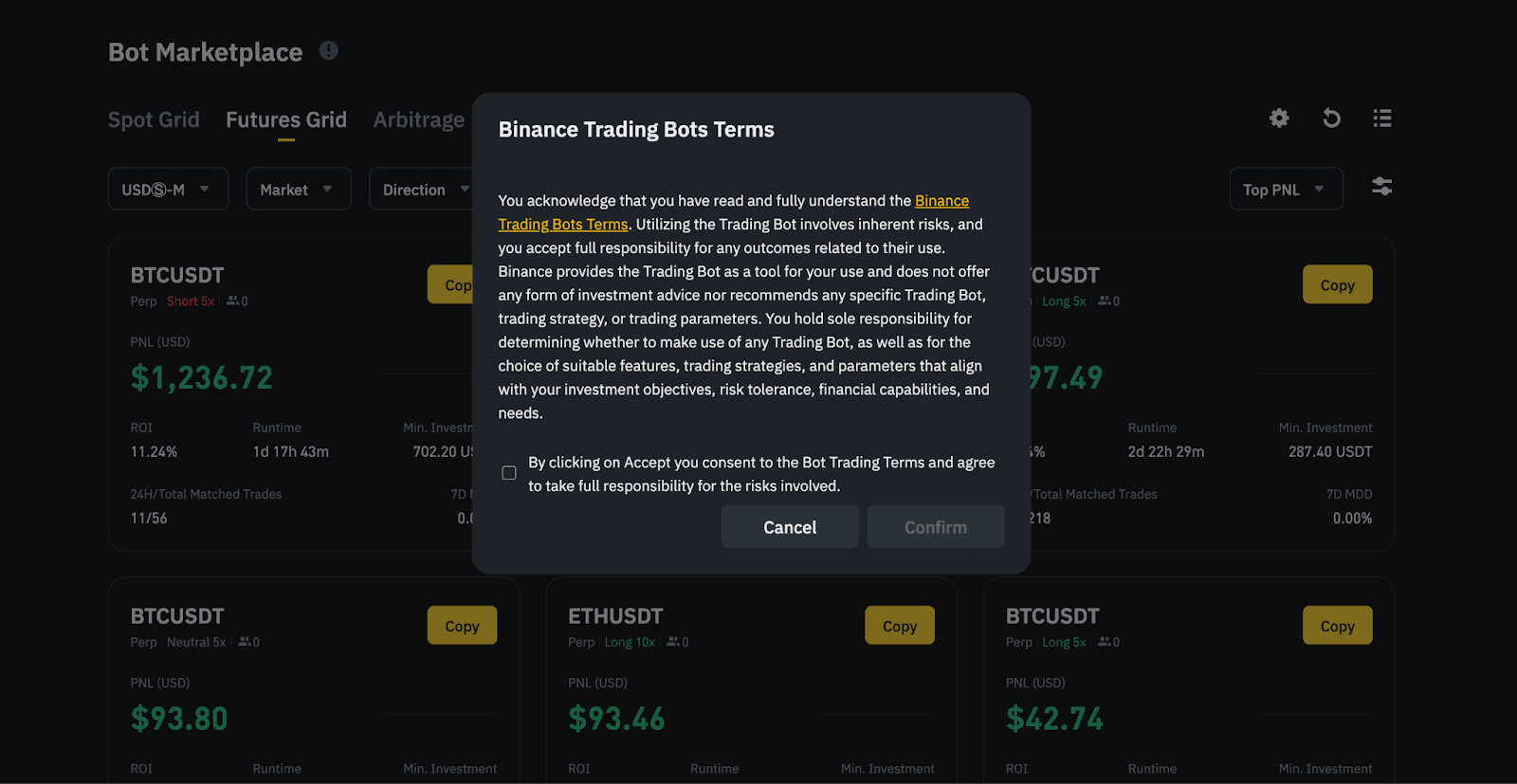Click copiers icon on BTCUSDT Short 5x card
Image resolution: width=1517 pixels, height=784 pixels.
233,301
